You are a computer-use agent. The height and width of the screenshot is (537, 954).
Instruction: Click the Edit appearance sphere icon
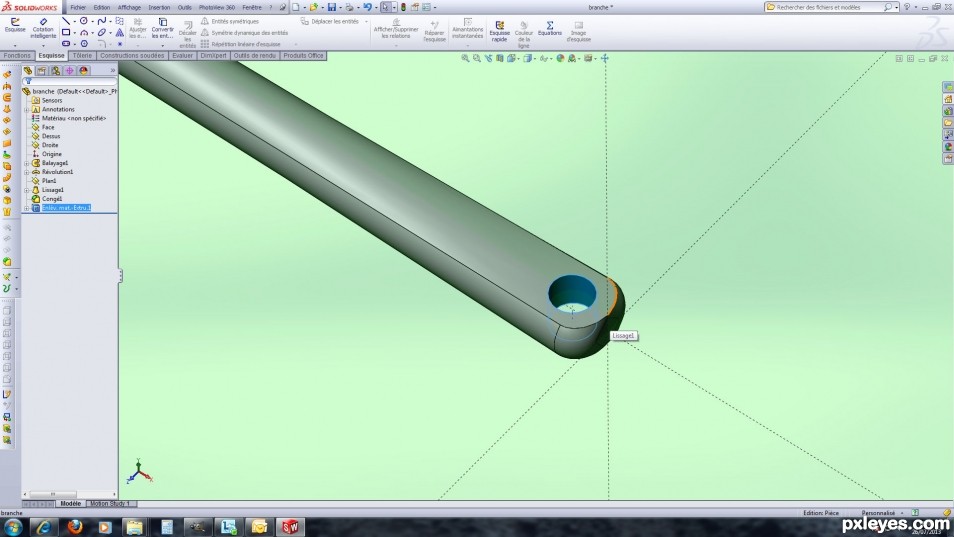[560, 58]
